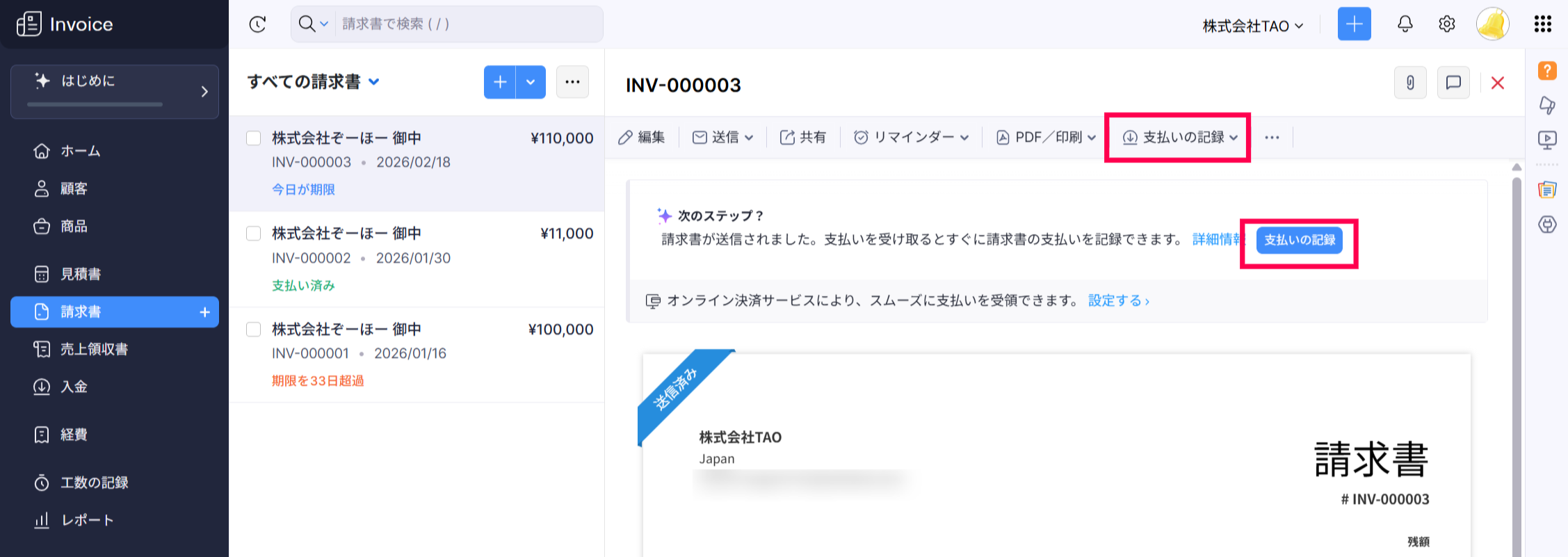Open the 株式会社TAO organization dropdown

(1252, 26)
